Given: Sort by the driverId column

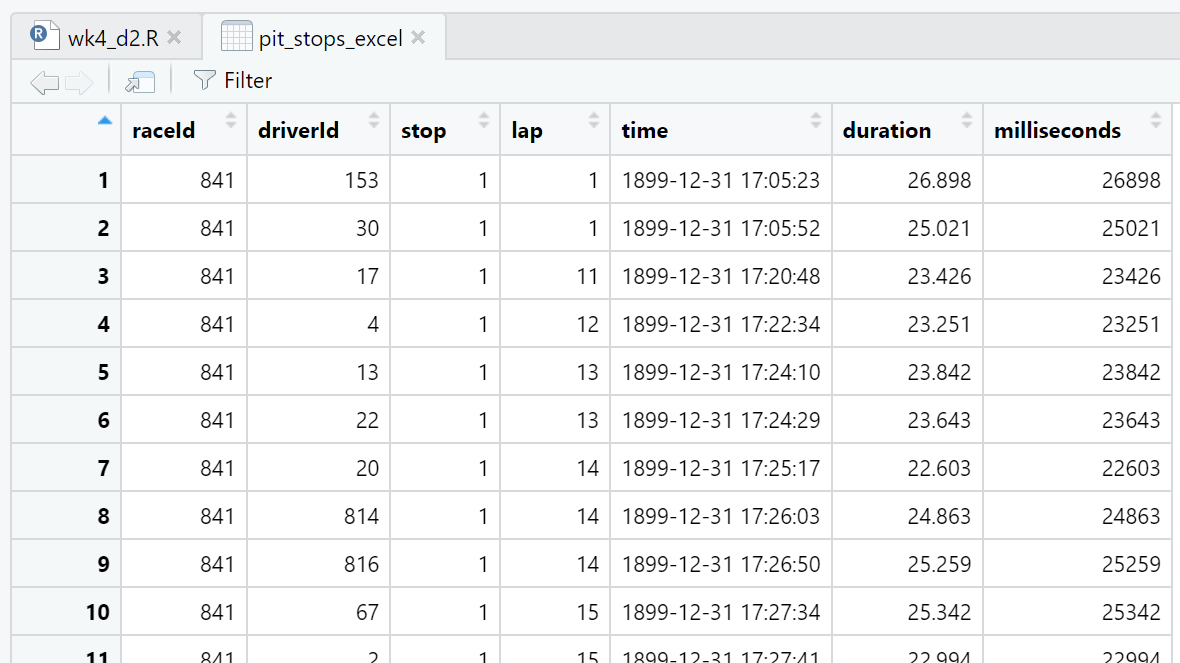Looking at the screenshot, I should tap(298, 130).
